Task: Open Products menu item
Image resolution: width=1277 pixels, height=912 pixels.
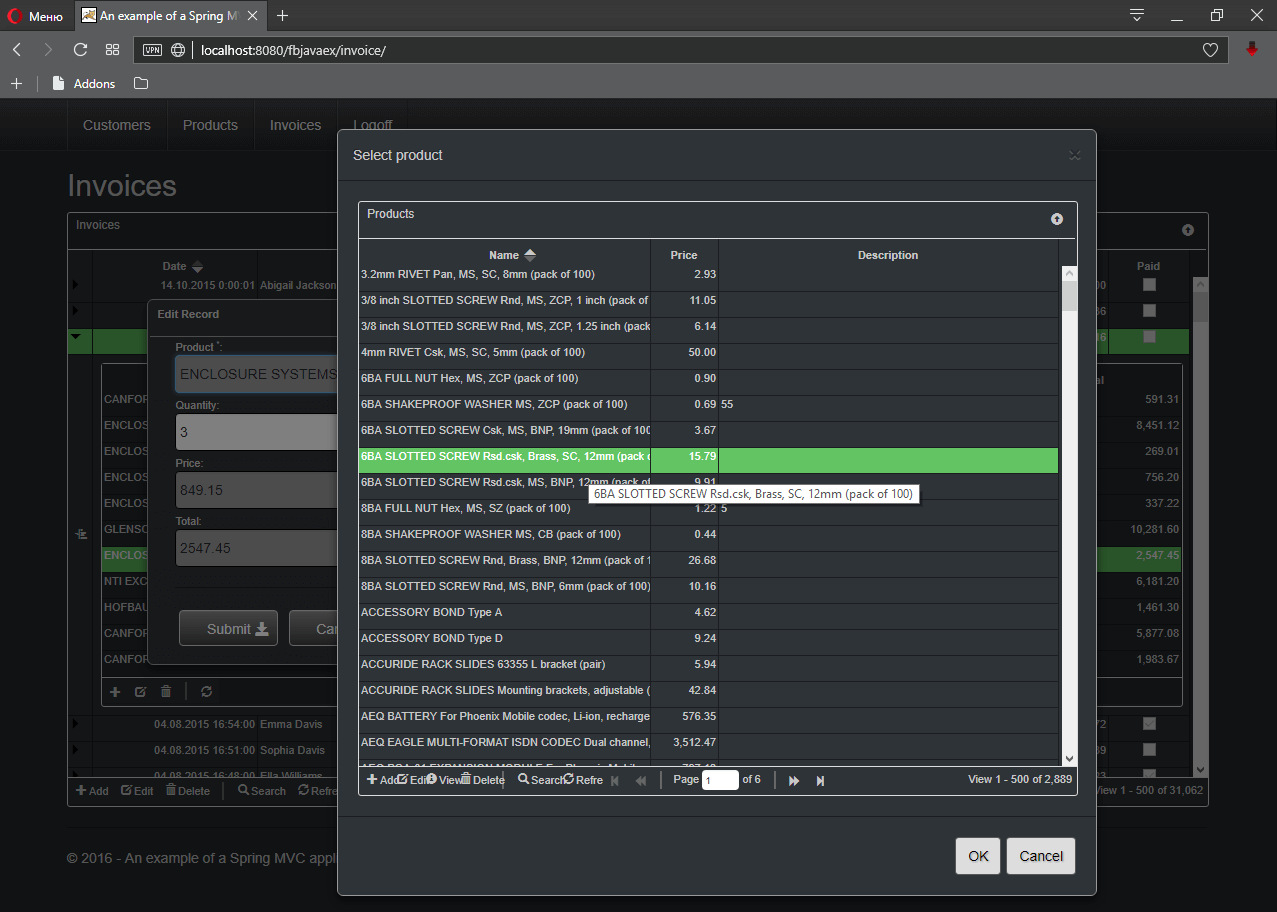Action: tap(210, 125)
